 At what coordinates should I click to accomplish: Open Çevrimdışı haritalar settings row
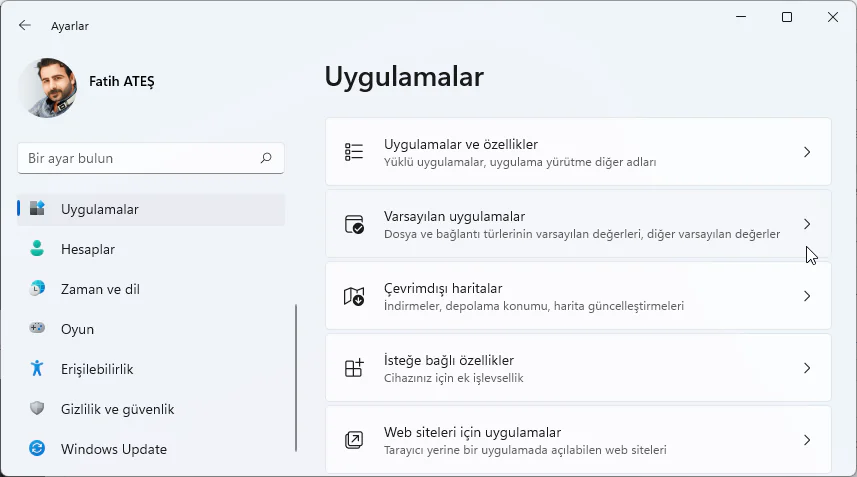578,296
